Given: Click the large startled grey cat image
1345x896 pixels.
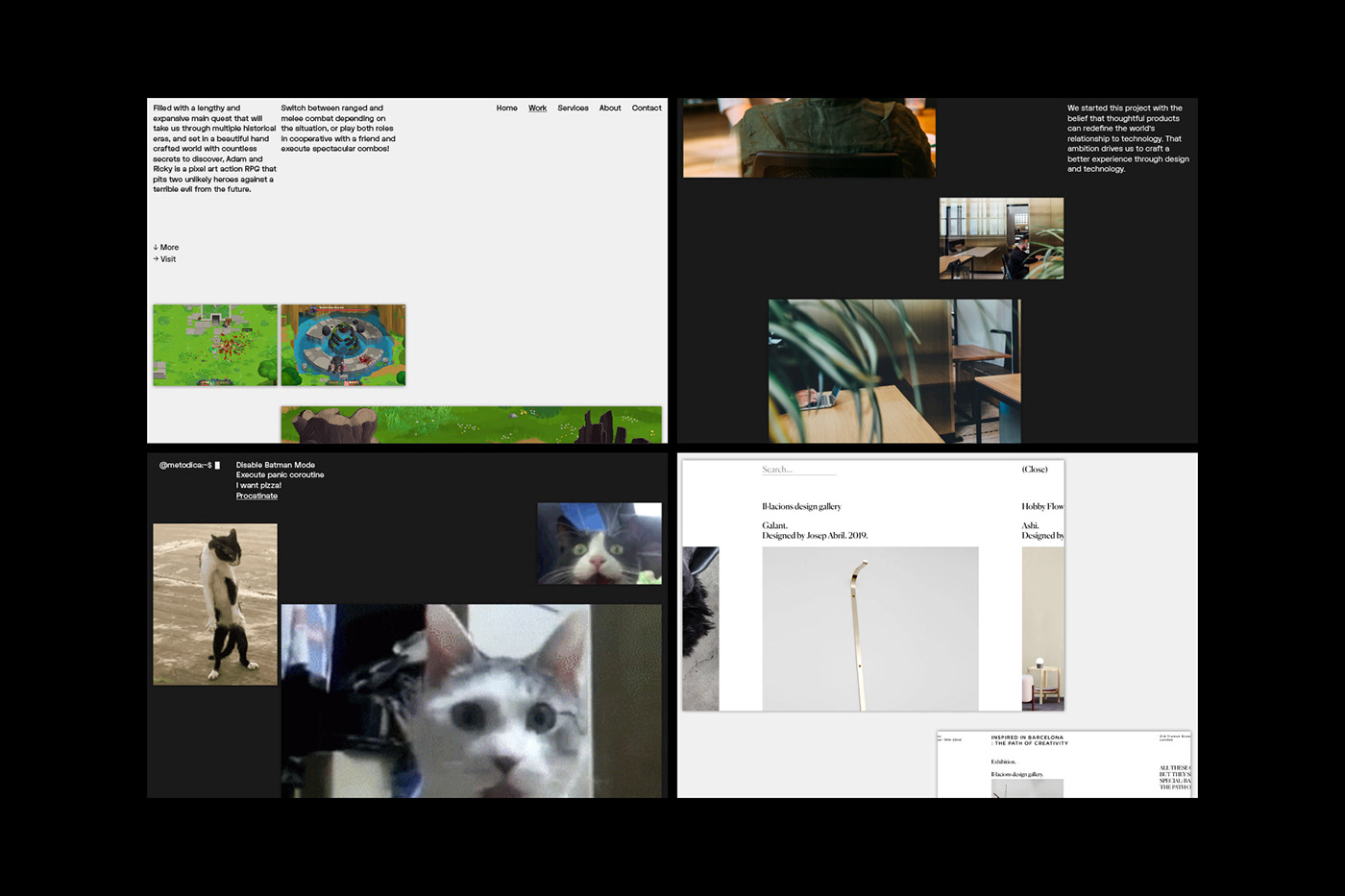Looking at the screenshot, I should (471, 701).
